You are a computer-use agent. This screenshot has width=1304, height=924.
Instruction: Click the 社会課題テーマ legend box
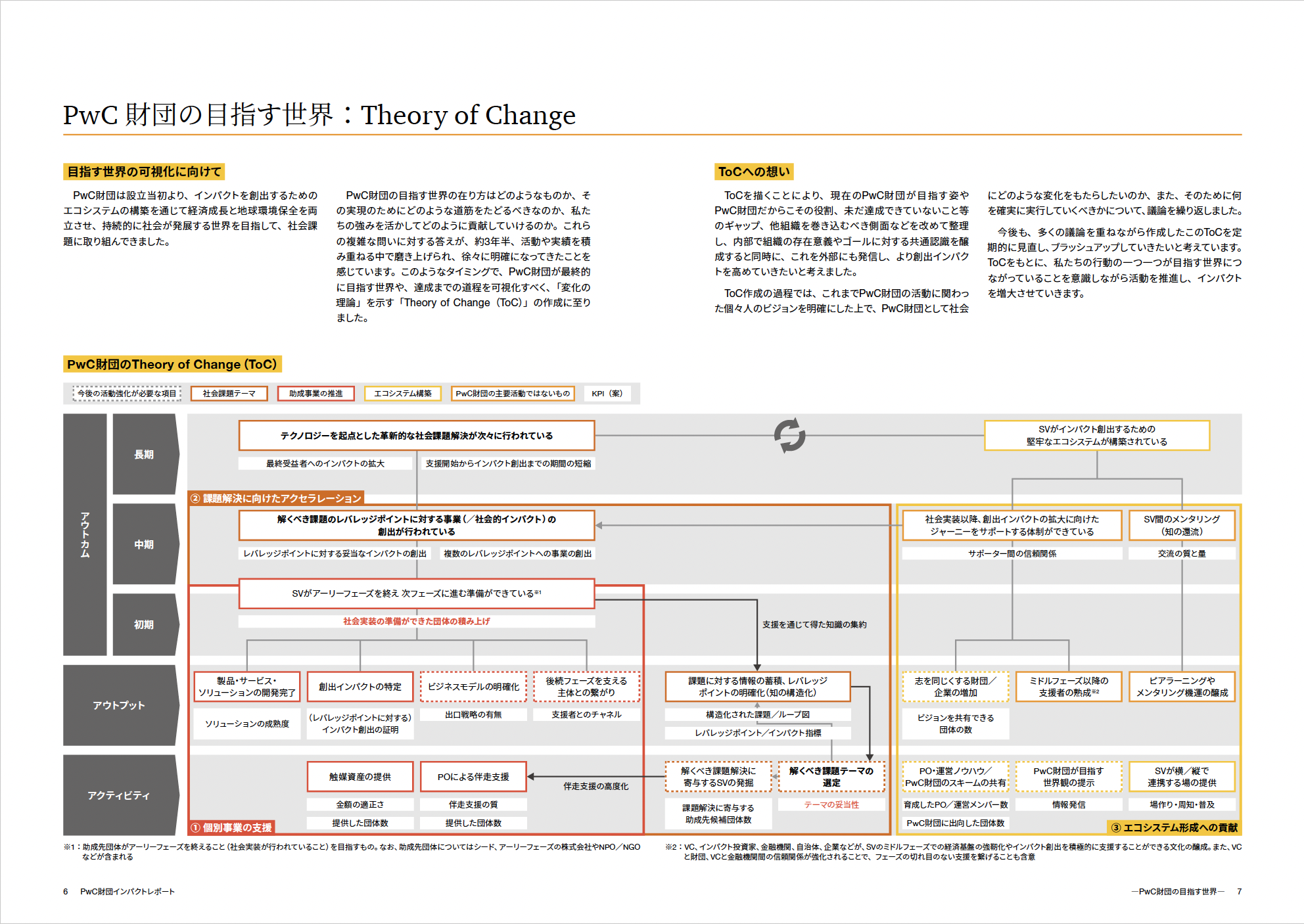[229, 393]
